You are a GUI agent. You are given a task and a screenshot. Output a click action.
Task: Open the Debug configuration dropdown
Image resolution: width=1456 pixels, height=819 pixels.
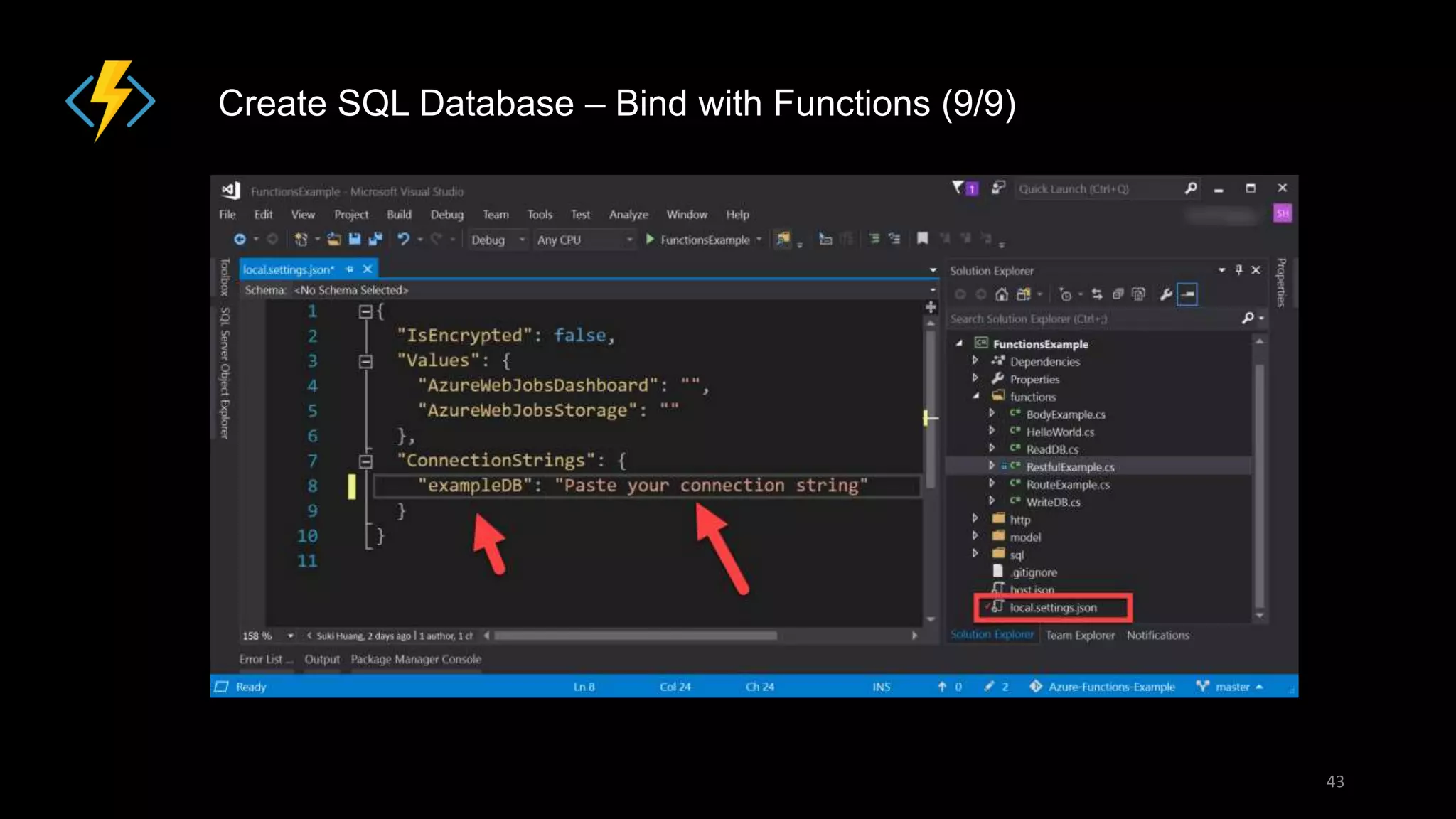[498, 240]
